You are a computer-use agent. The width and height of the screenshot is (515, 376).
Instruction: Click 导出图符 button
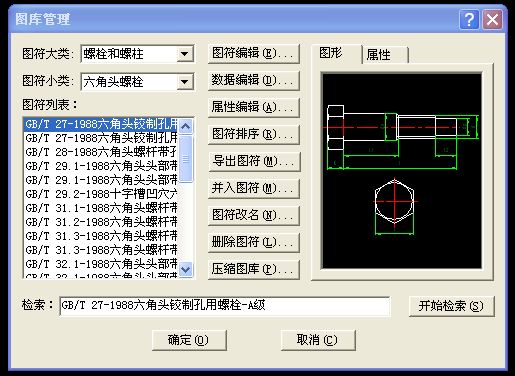click(254, 161)
